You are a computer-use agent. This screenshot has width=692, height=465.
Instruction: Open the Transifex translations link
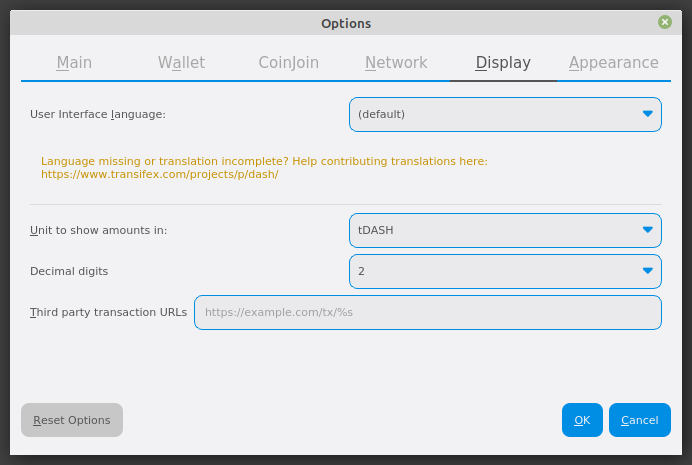pyautogui.click(x=159, y=174)
